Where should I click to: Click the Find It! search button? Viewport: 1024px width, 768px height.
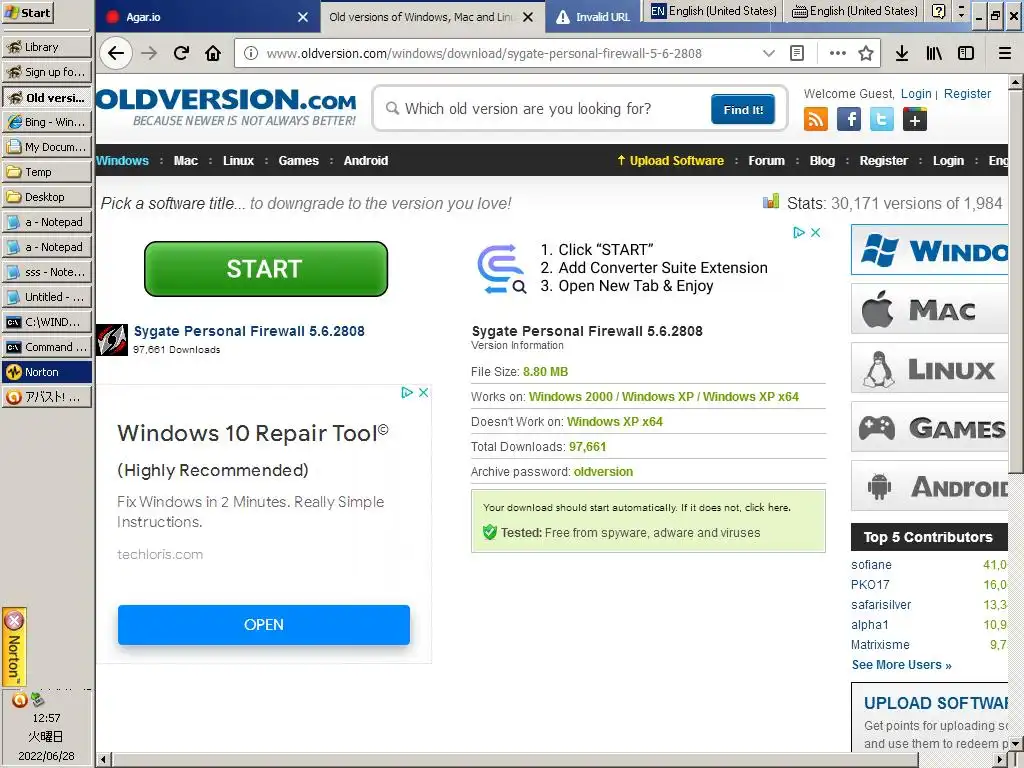point(743,109)
